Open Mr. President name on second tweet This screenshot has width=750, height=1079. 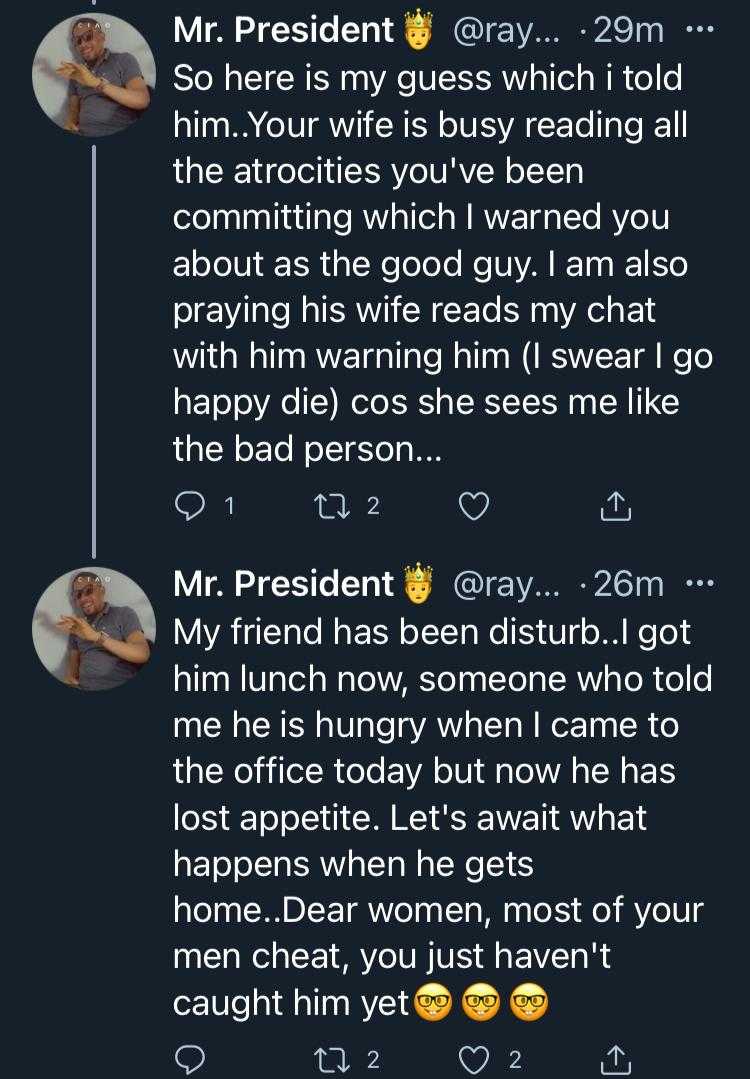[284, 583]
